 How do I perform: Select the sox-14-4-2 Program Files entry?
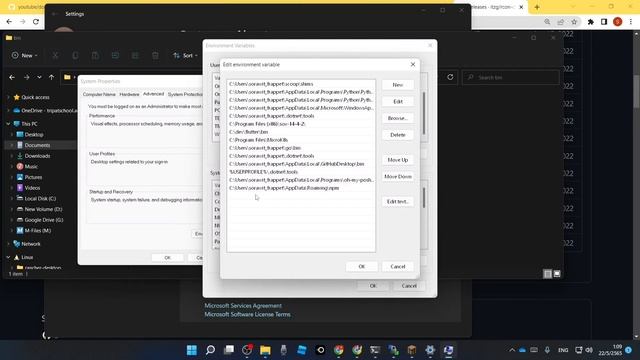coord(301,124)
